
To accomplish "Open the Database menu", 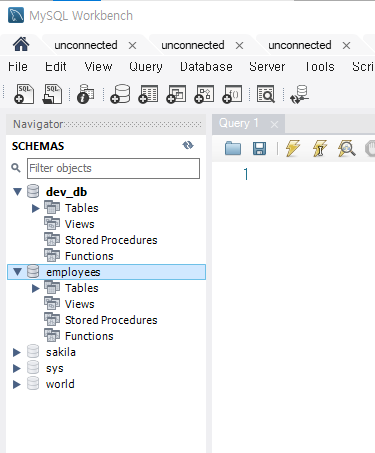I will pyautogui.click(x=206, y=66).
